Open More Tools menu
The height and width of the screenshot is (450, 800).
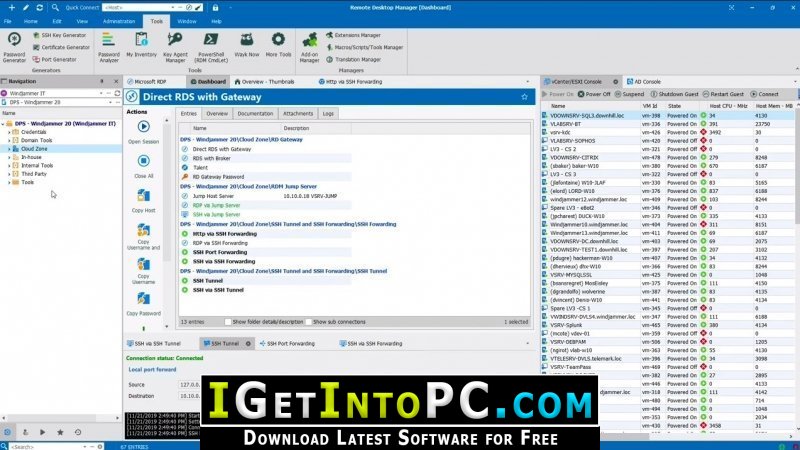click(x=278, y=45)
